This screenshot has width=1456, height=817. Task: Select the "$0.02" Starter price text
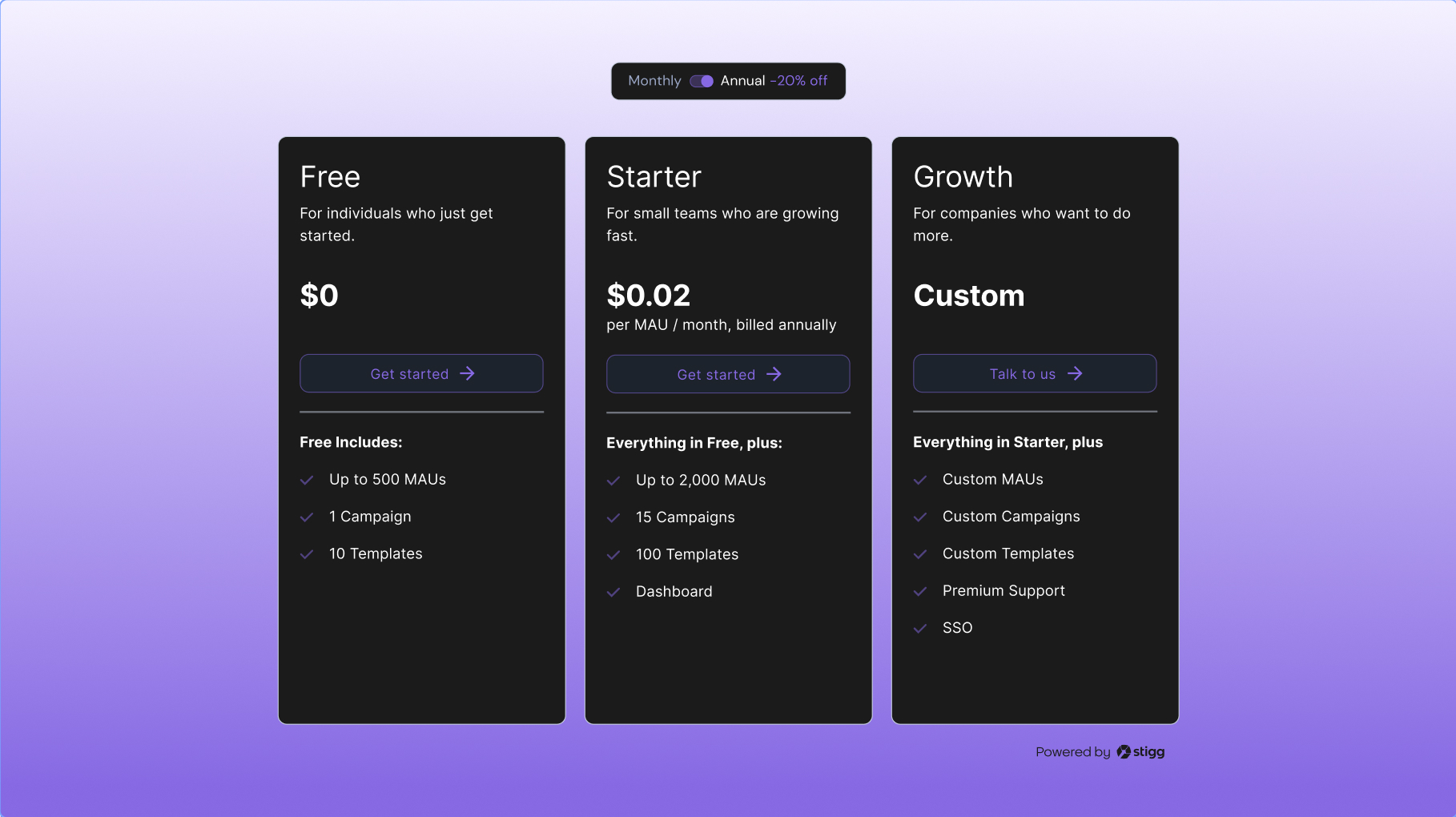pyautogui.click(x=648, y=296)
